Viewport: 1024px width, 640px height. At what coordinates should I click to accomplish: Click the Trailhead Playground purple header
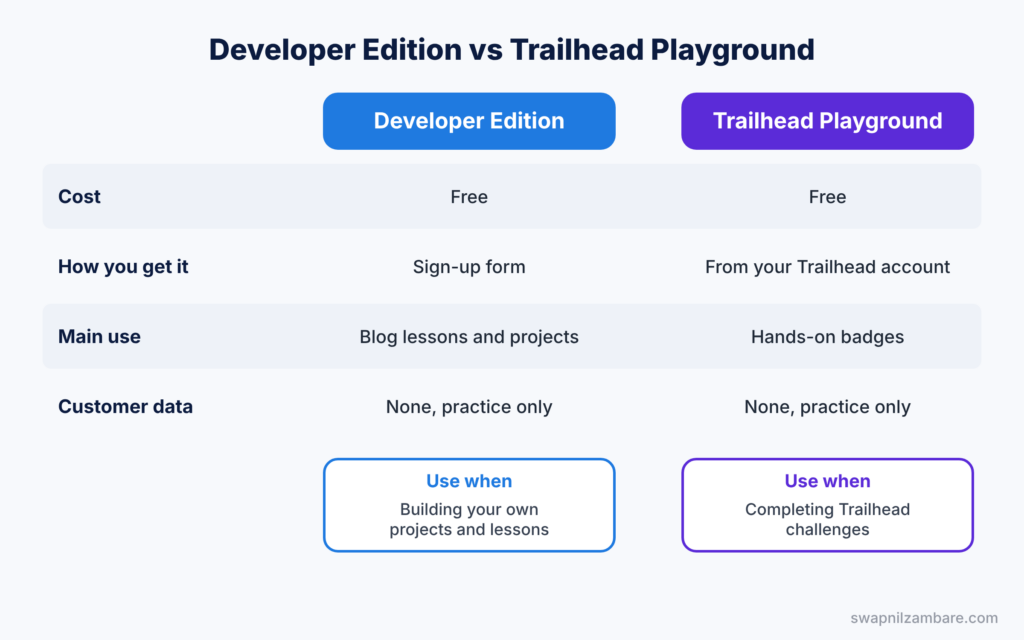click(x=827, y=121)
